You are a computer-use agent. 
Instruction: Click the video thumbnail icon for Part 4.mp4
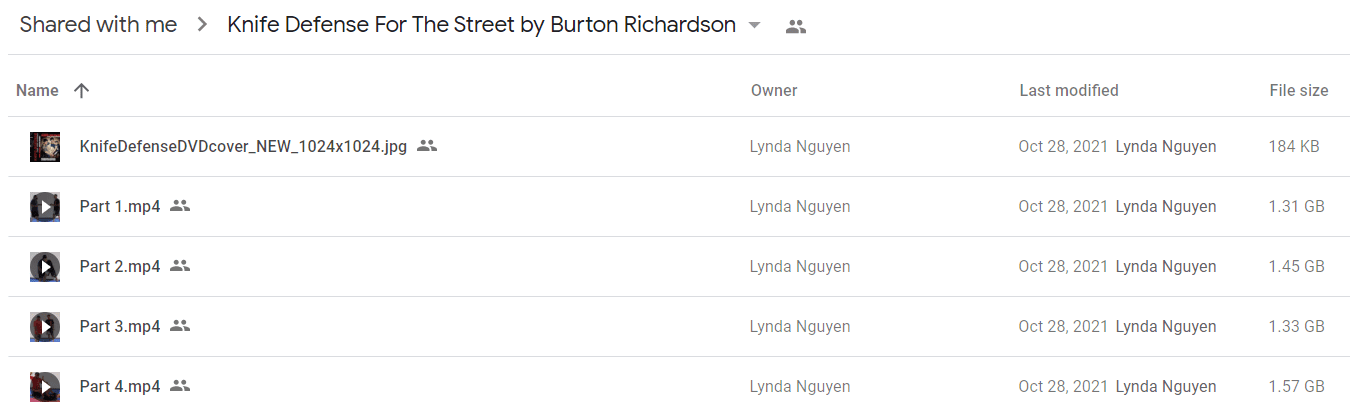pyautogui.click(x=45, y=387)
